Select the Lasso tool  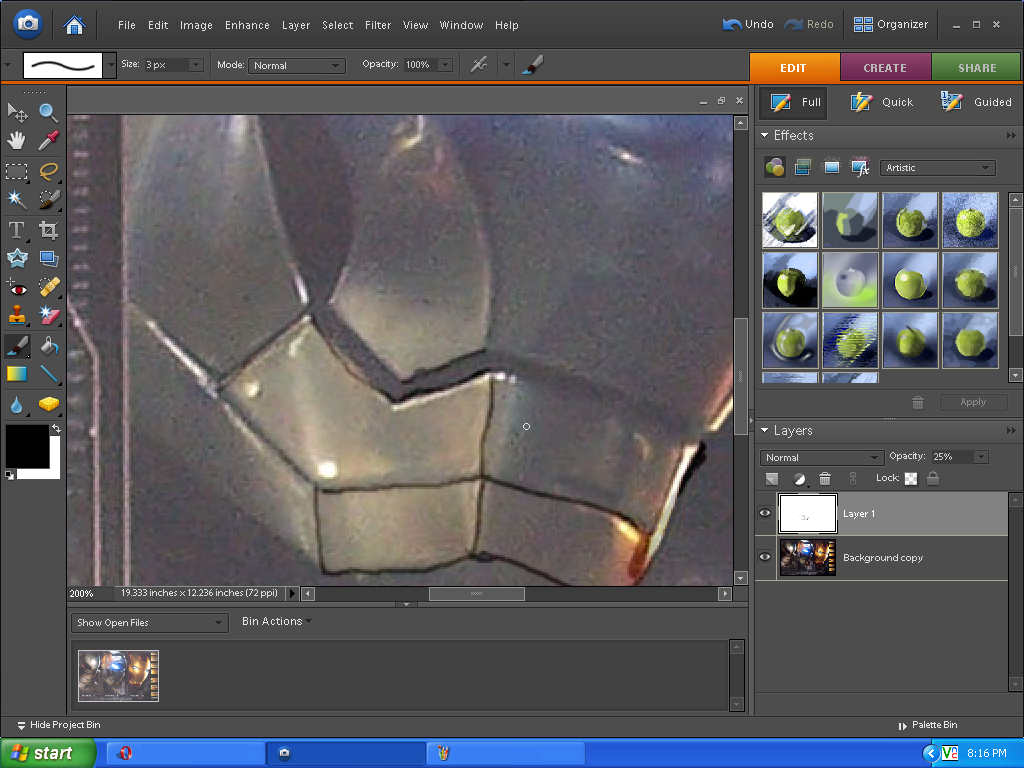coord(48,172)
